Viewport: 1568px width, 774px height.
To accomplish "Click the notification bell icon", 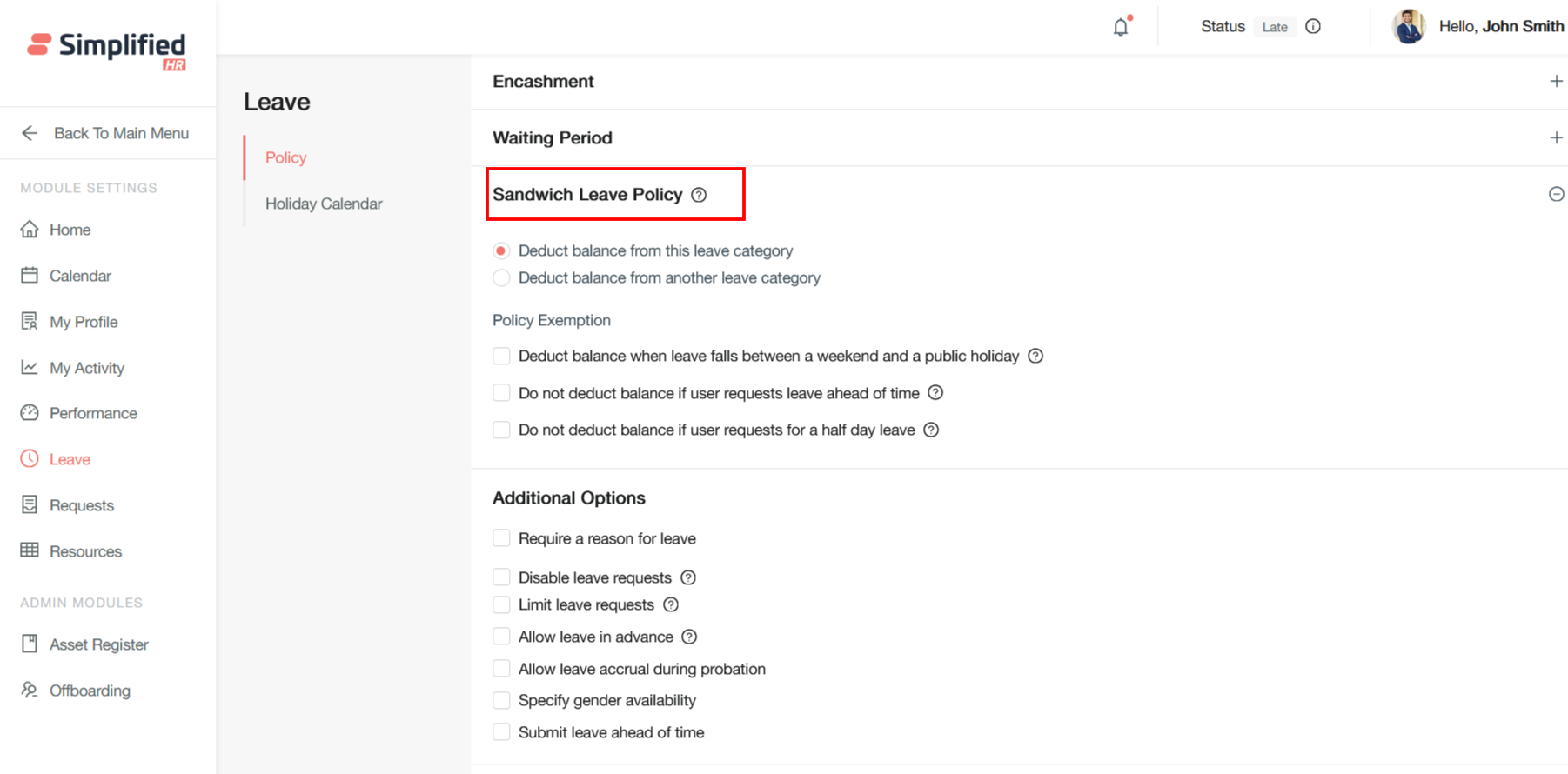I will 1121,27.
